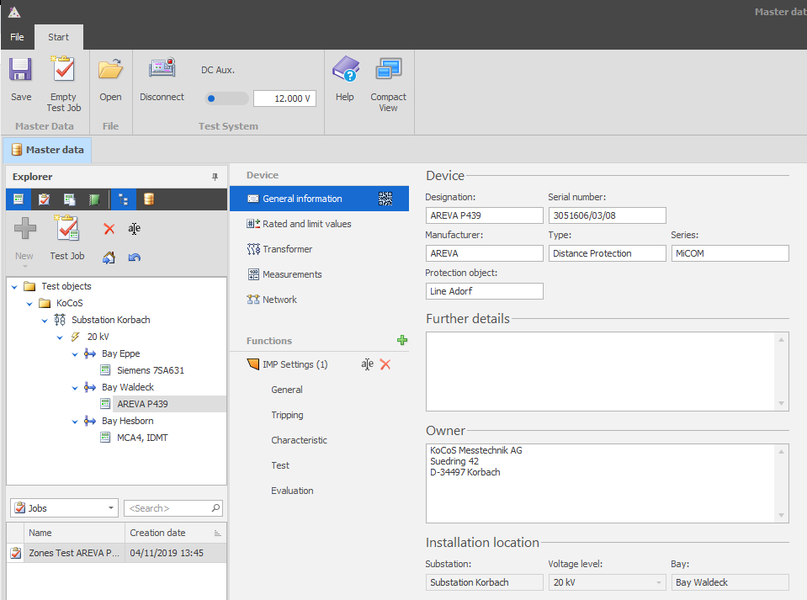807x600 pixels.
Task: Open the Help book icon
Action: 345,69
